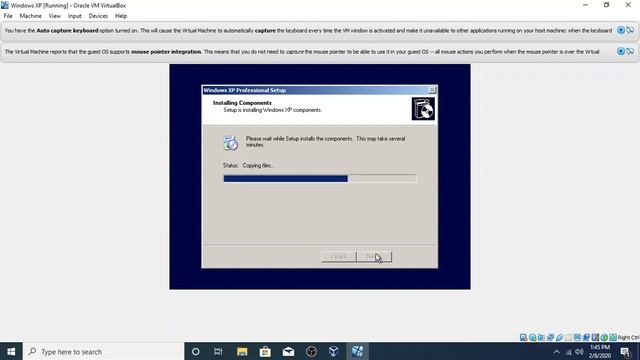The width and height of the screenshot is (640, 360).
Task: Click the optical disk status icon
Action: tap(532, 338)
